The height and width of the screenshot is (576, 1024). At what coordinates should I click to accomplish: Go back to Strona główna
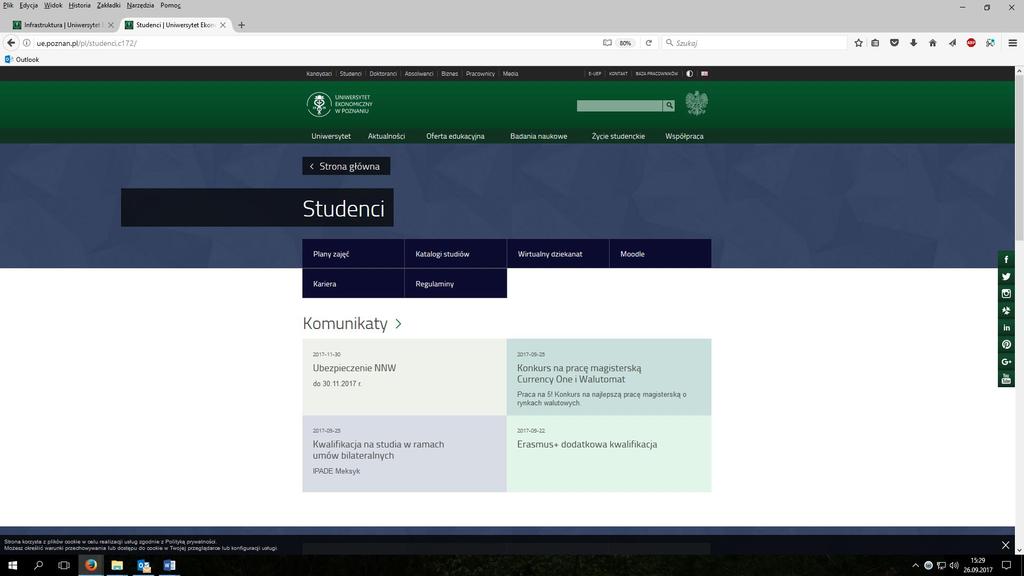pyautogui.click(x=346, y=166)
